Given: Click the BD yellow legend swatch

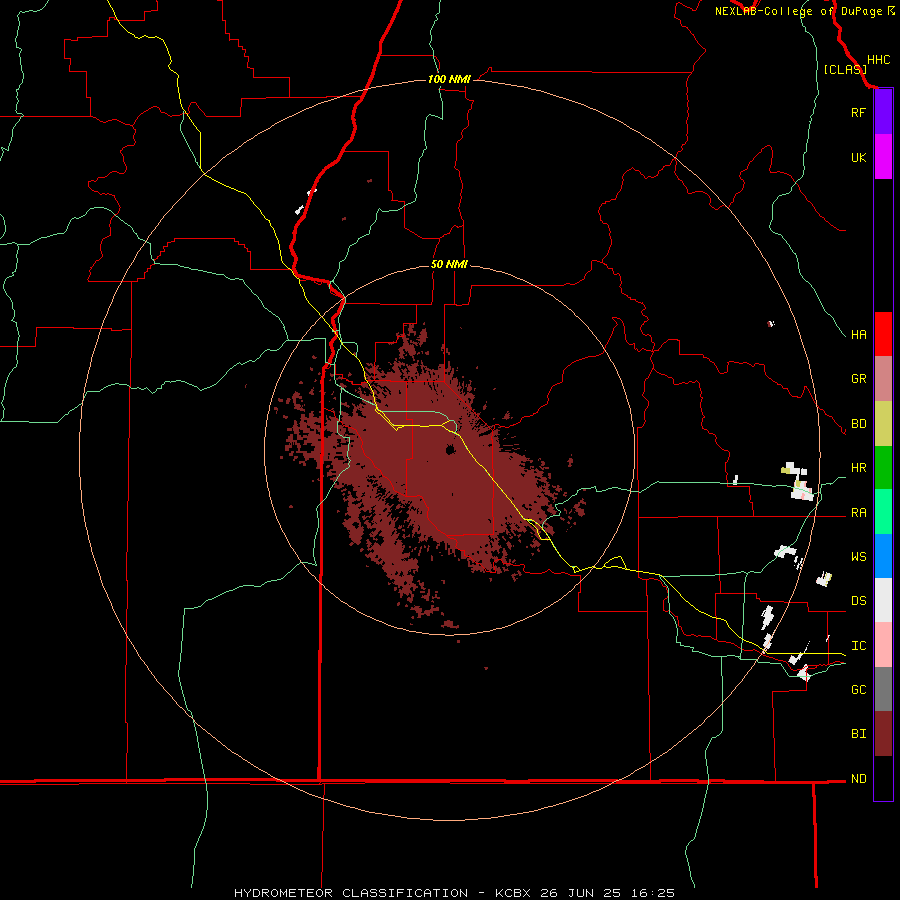Looking at the screenshot, I should 883,424.
